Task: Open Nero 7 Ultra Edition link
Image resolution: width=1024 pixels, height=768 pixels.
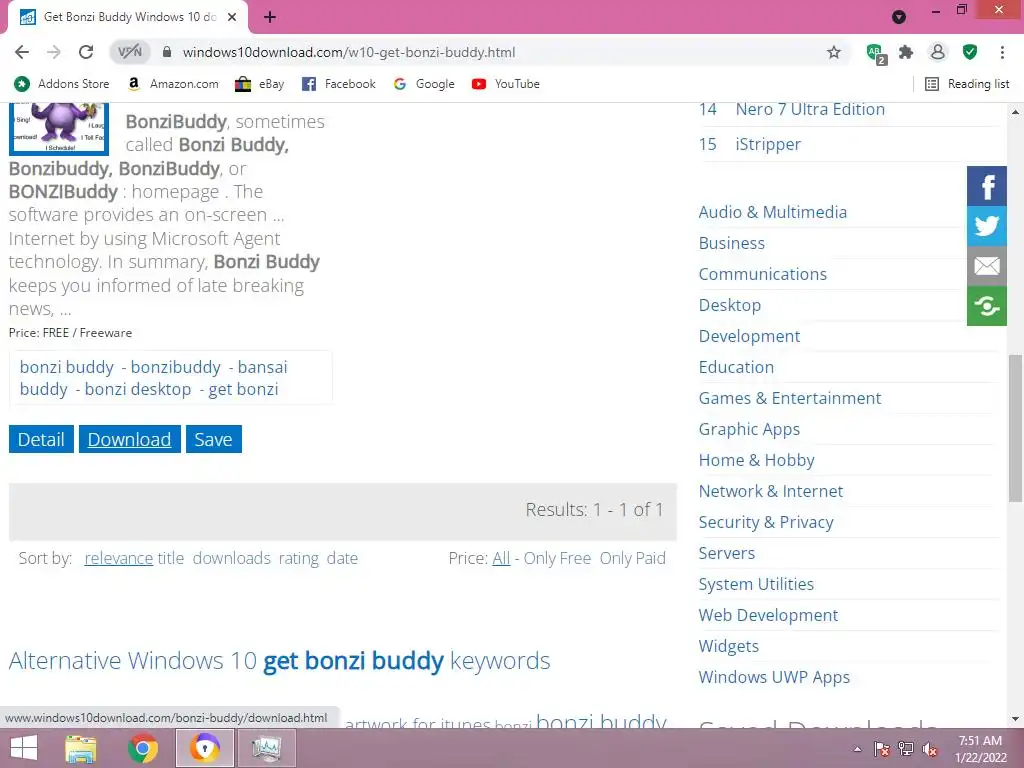Action: (810, 109)
